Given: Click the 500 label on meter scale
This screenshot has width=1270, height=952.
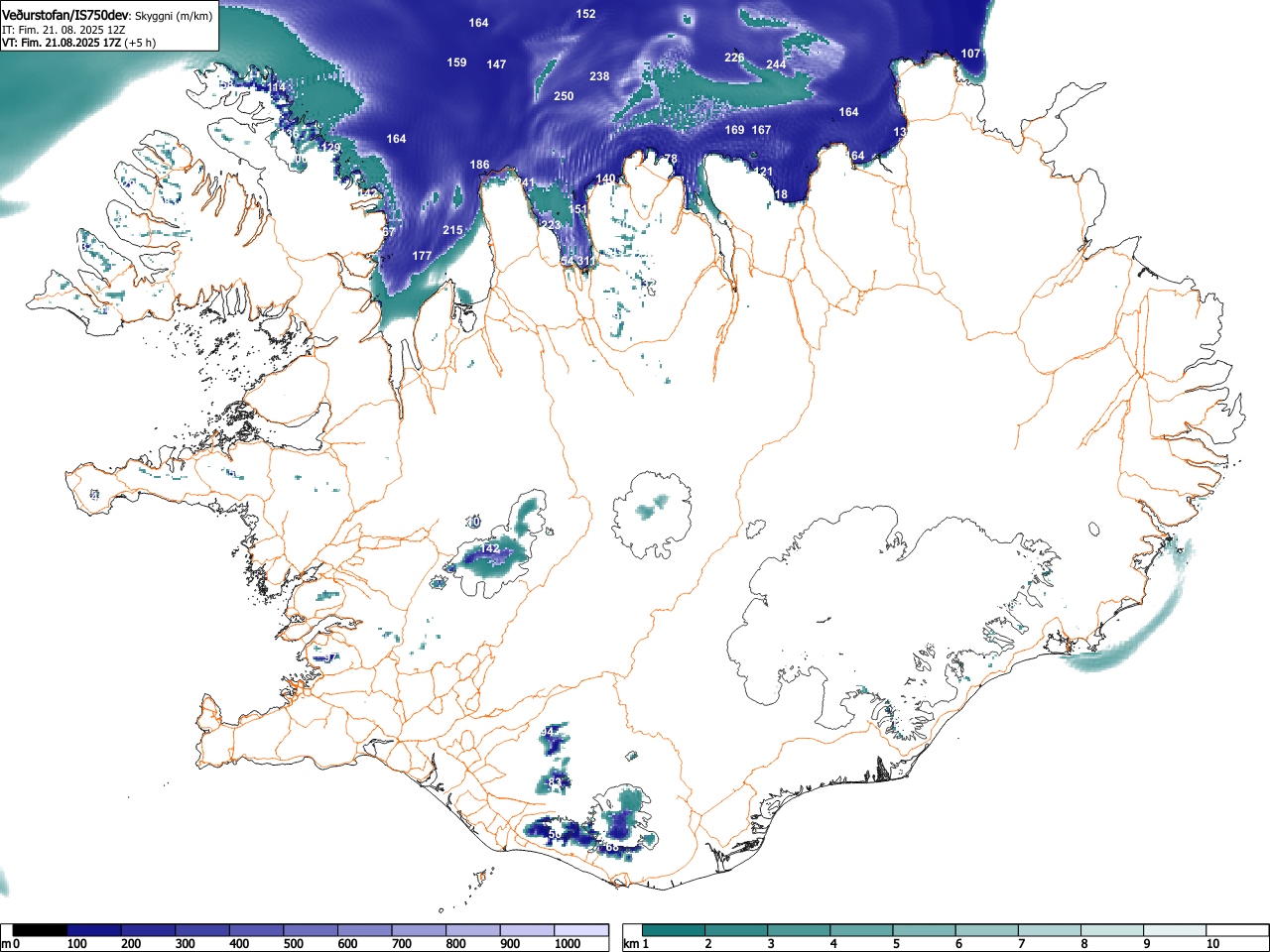Looking at the screenshot, I should (293, 944).
